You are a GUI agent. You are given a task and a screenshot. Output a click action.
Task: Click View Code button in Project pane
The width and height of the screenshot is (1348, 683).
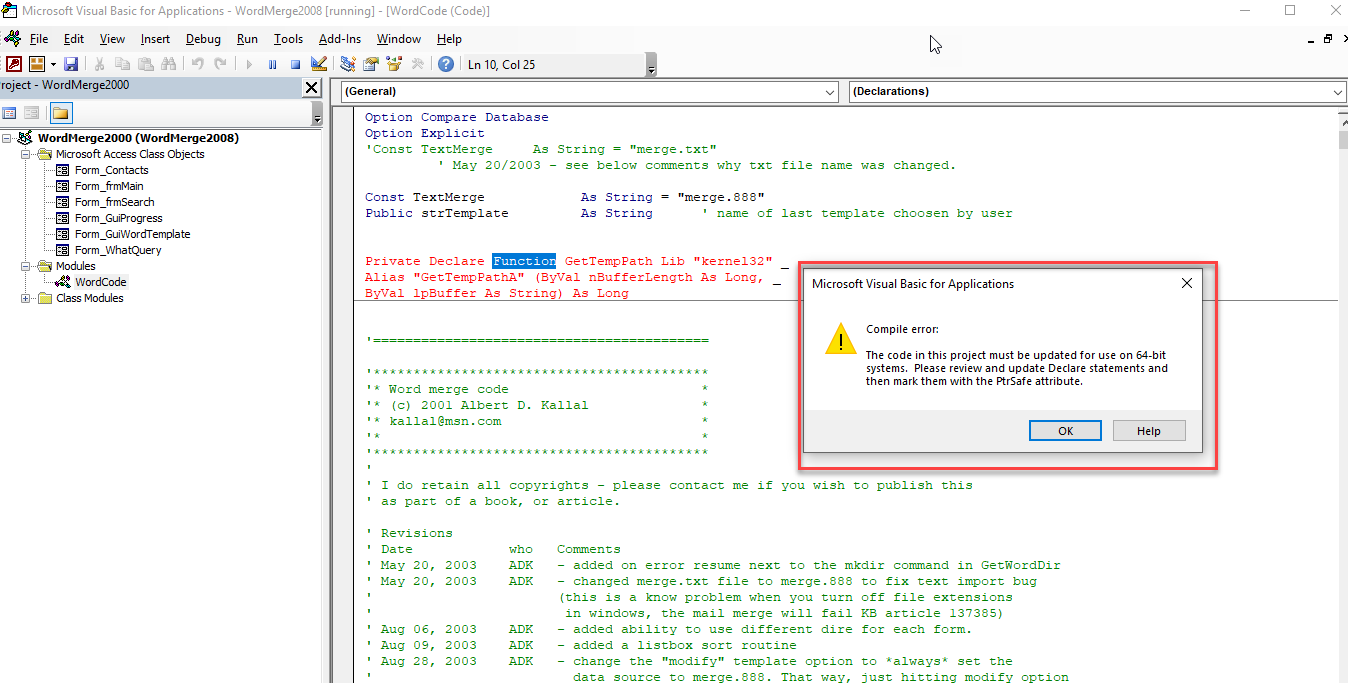click(x=10, y=113)
